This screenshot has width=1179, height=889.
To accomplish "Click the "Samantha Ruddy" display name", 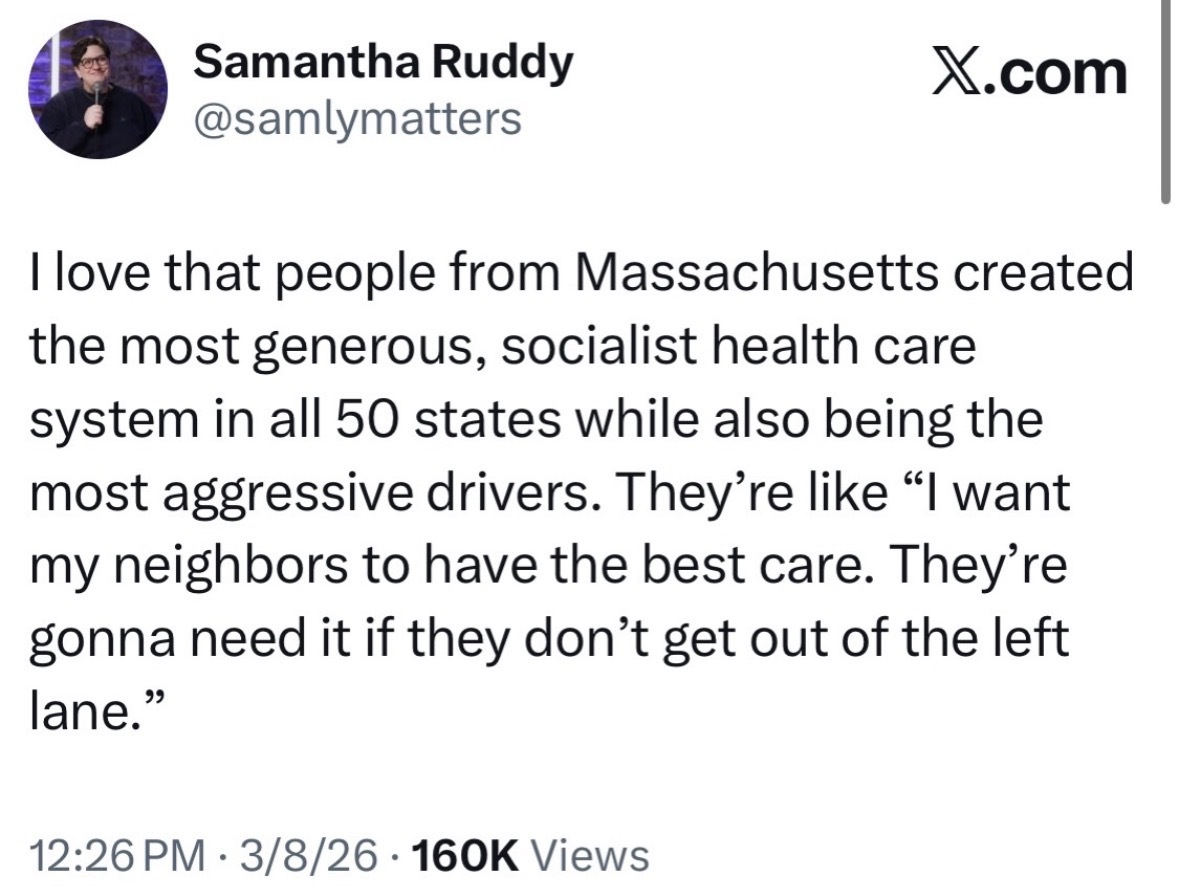I will click(383, 64).
